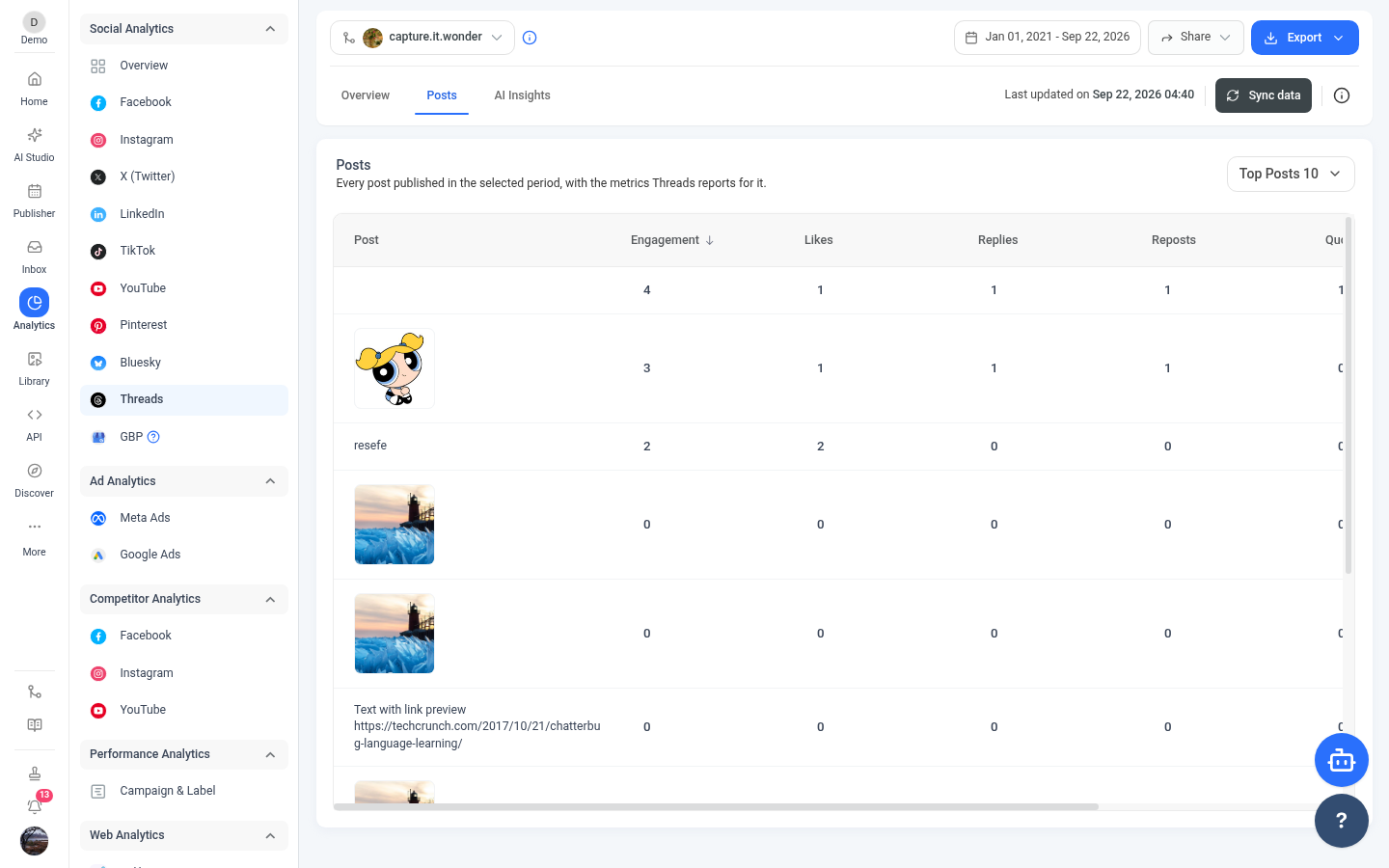The width and height of the screenshot is (1389, 868).
Task: Open the Share dropdown
Action: pos(1196,38)
